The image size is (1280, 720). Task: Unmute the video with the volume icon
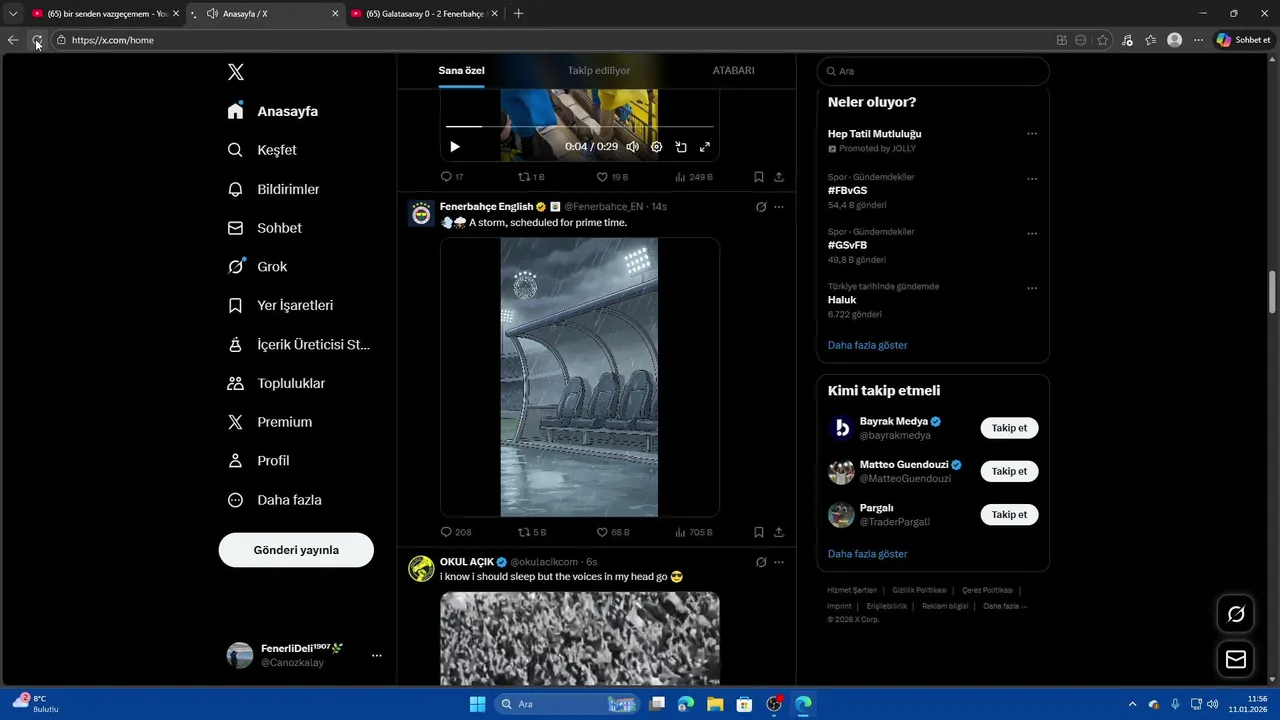[x=633, y=147]
